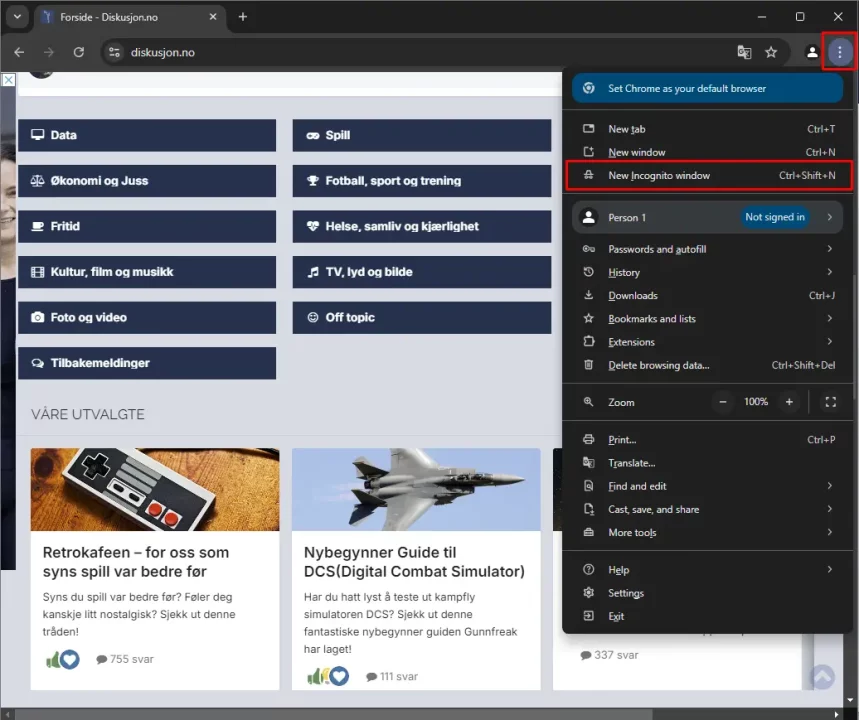The width and height of the screenshot is (859, 720).
Task: Reload the page with the refresh icon
Action: click(x=79, y=52)
